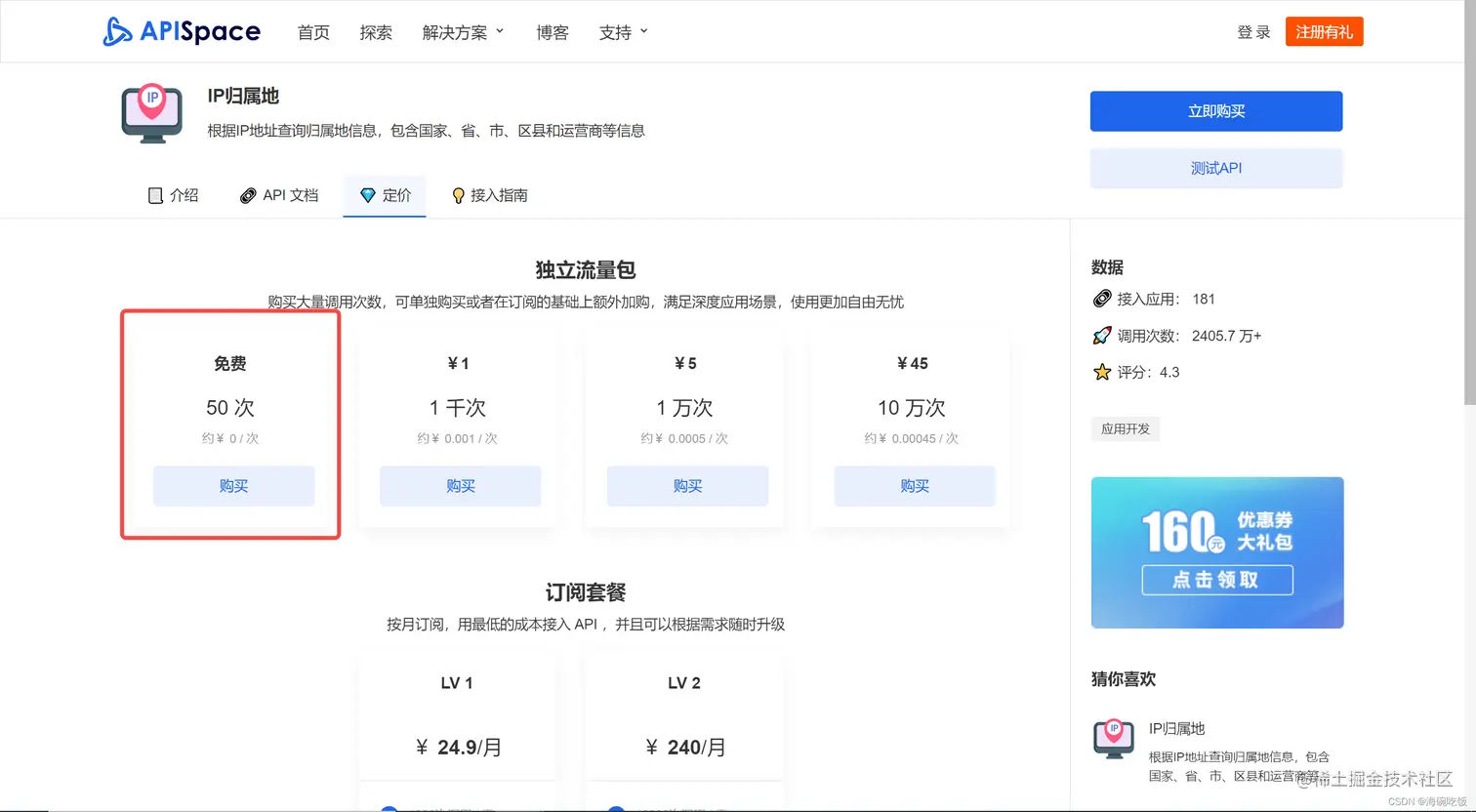Click the chain-link icon beside API 文档
Screen dimensions: 1476x812
(x=249, y=195)
